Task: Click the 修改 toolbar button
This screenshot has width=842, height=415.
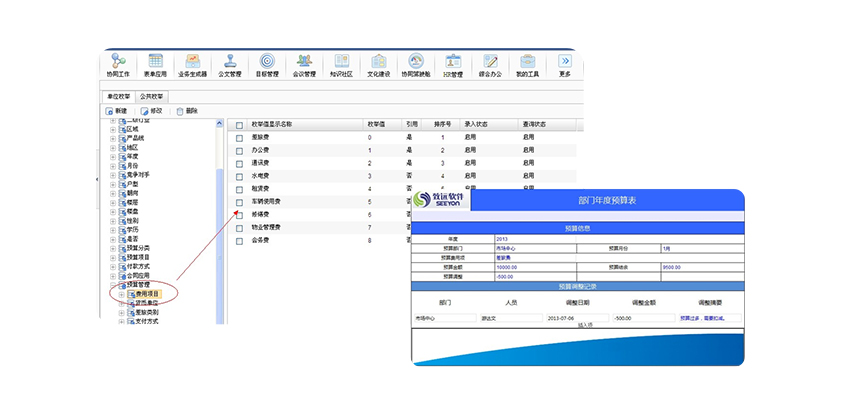Action: point(151,111)
